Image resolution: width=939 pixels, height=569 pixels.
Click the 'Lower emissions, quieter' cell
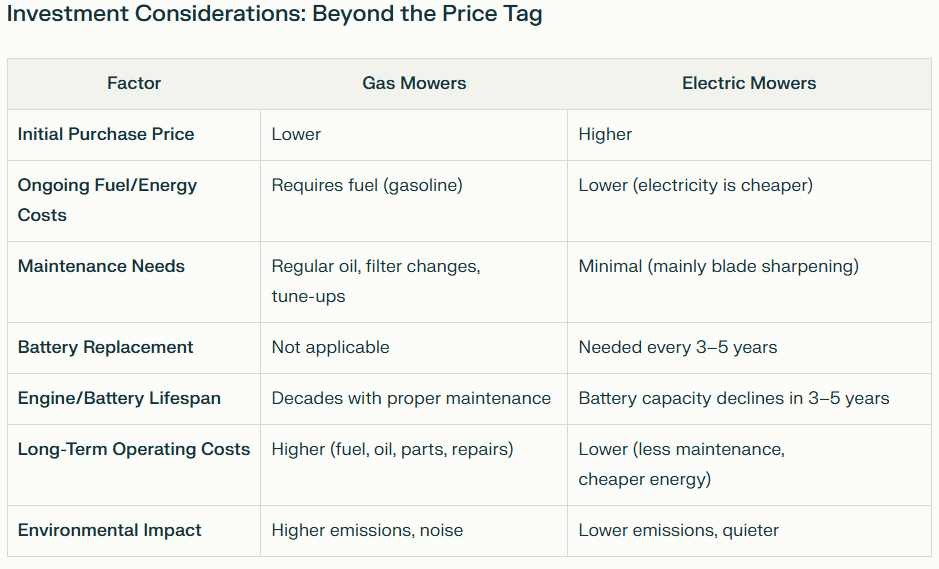pos(678,530)
